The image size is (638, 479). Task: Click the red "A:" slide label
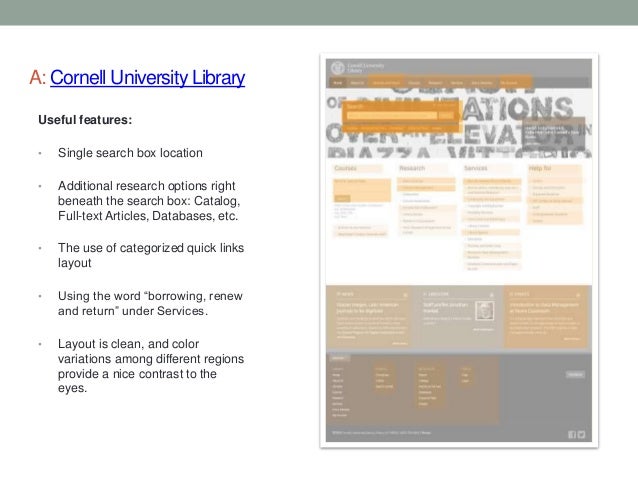pos(38,78)
